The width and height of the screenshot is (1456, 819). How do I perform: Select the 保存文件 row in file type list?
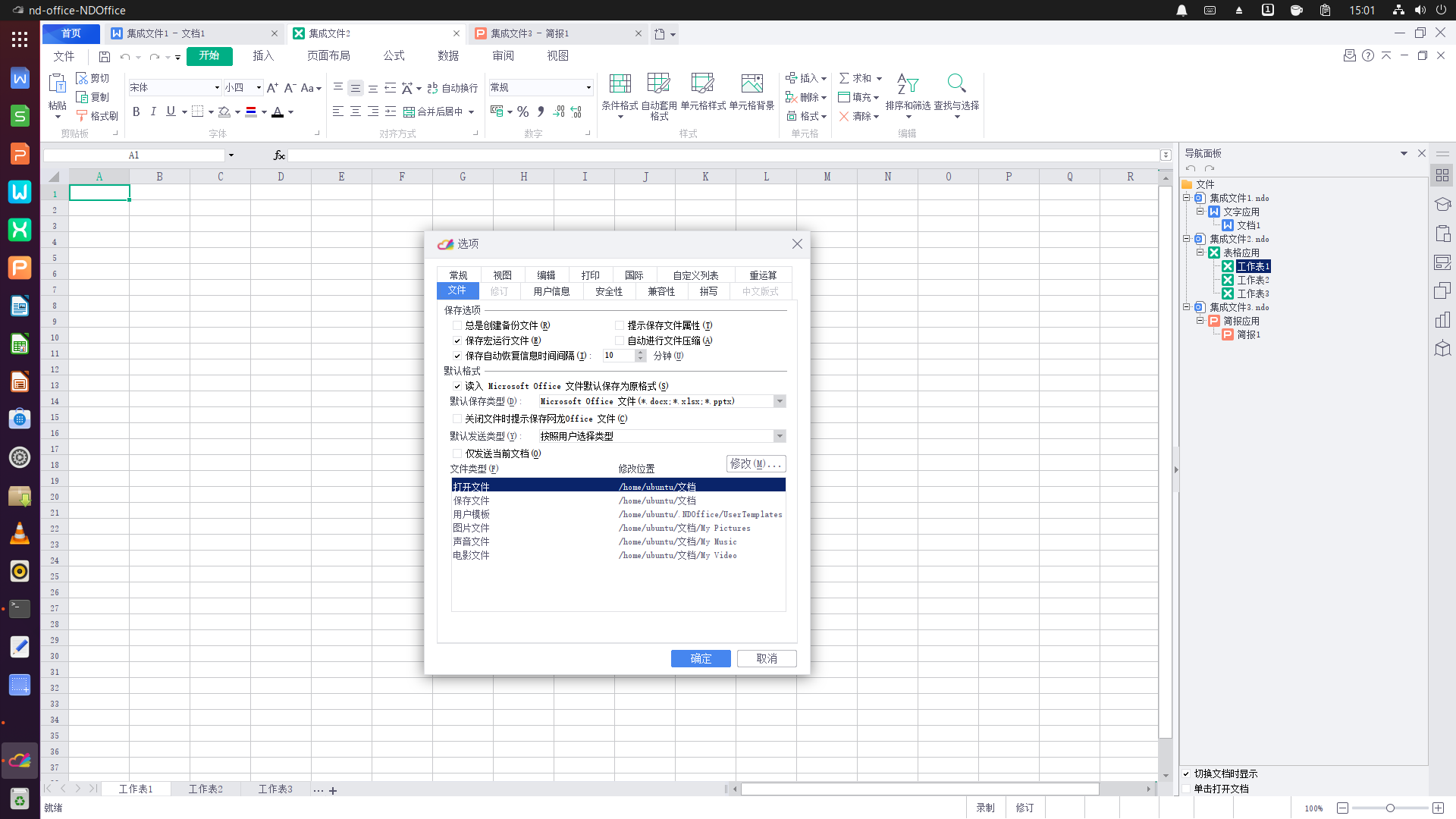click(x=618, y=500)
